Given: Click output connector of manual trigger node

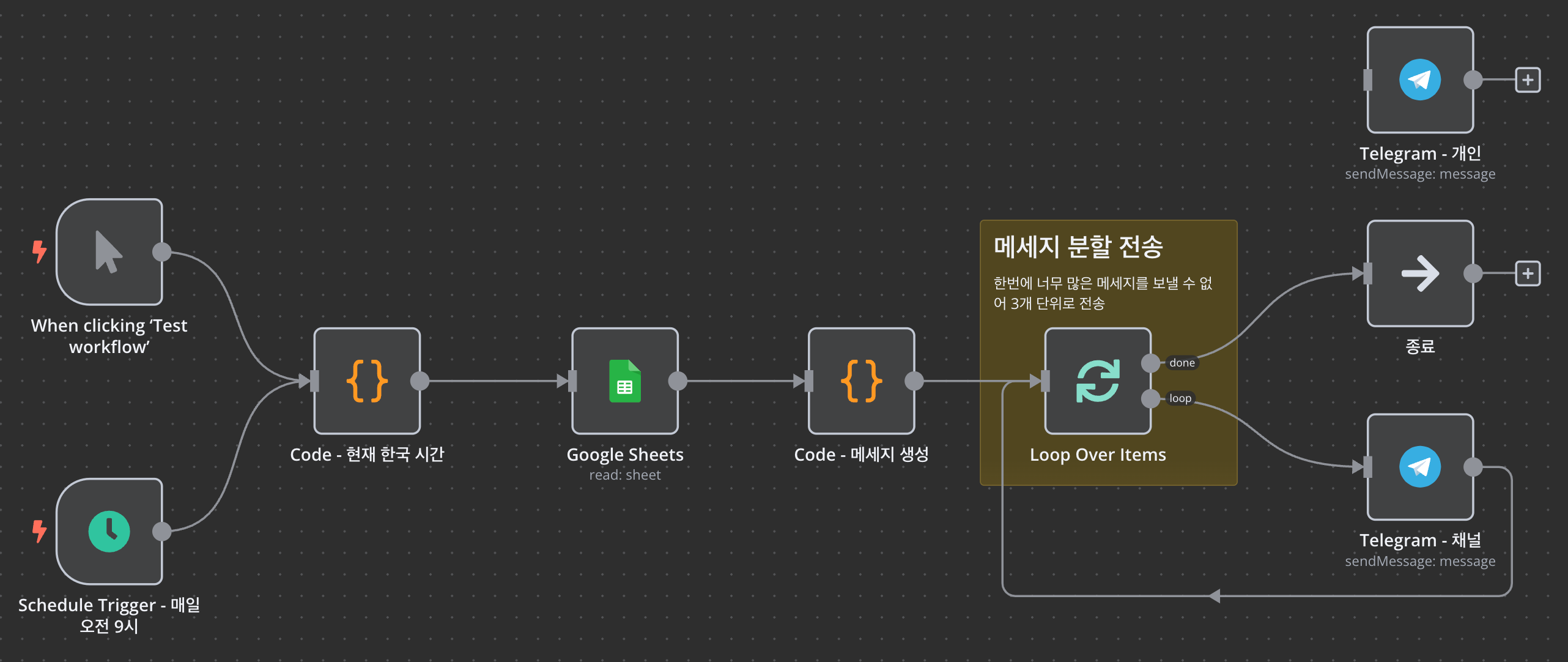Looking at the screenshot, I should pyautogui.click(x=162, y=251).
